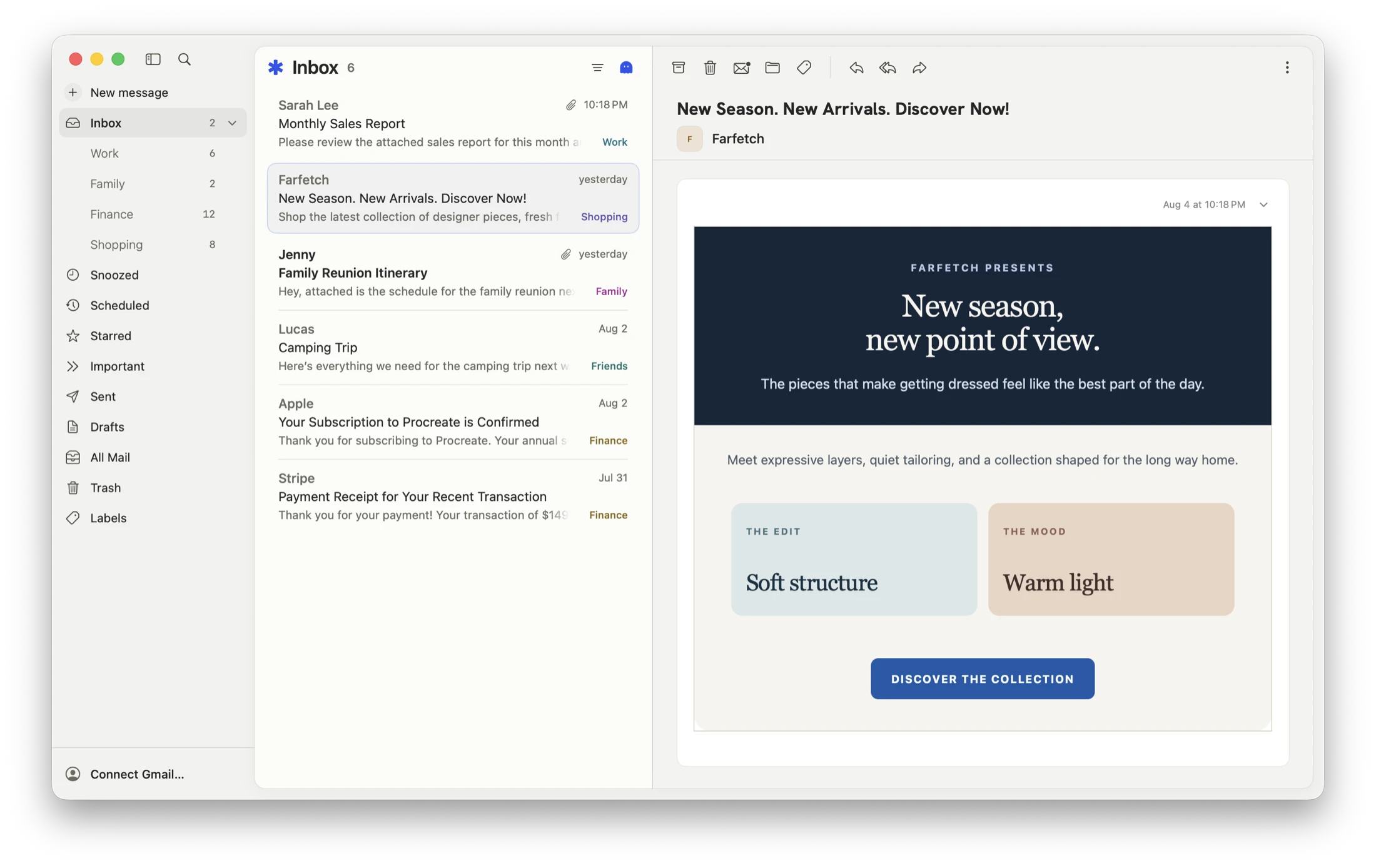The width and height of the screenshot is (1376, 868).
Task: Go to Scheduled messages
Action: [153, 305]
